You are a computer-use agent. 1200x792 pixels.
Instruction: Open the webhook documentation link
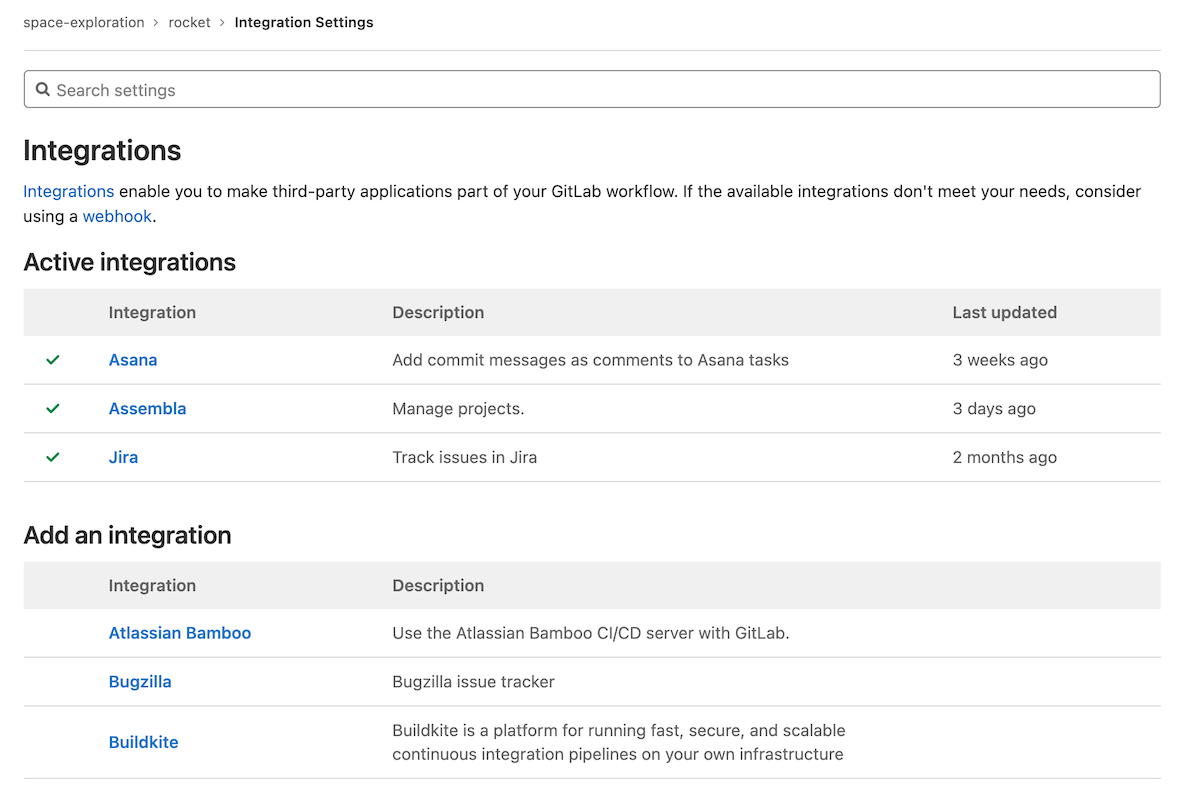coord(117,216)
